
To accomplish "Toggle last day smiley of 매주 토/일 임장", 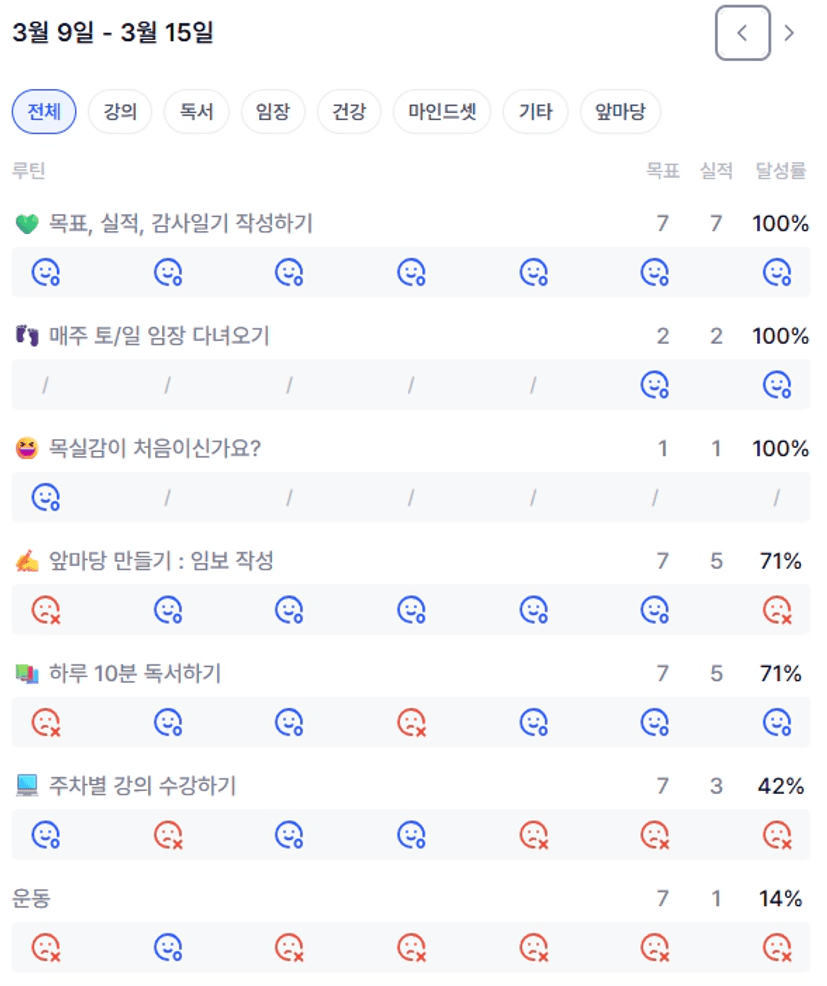I will [x=777, y=384].
